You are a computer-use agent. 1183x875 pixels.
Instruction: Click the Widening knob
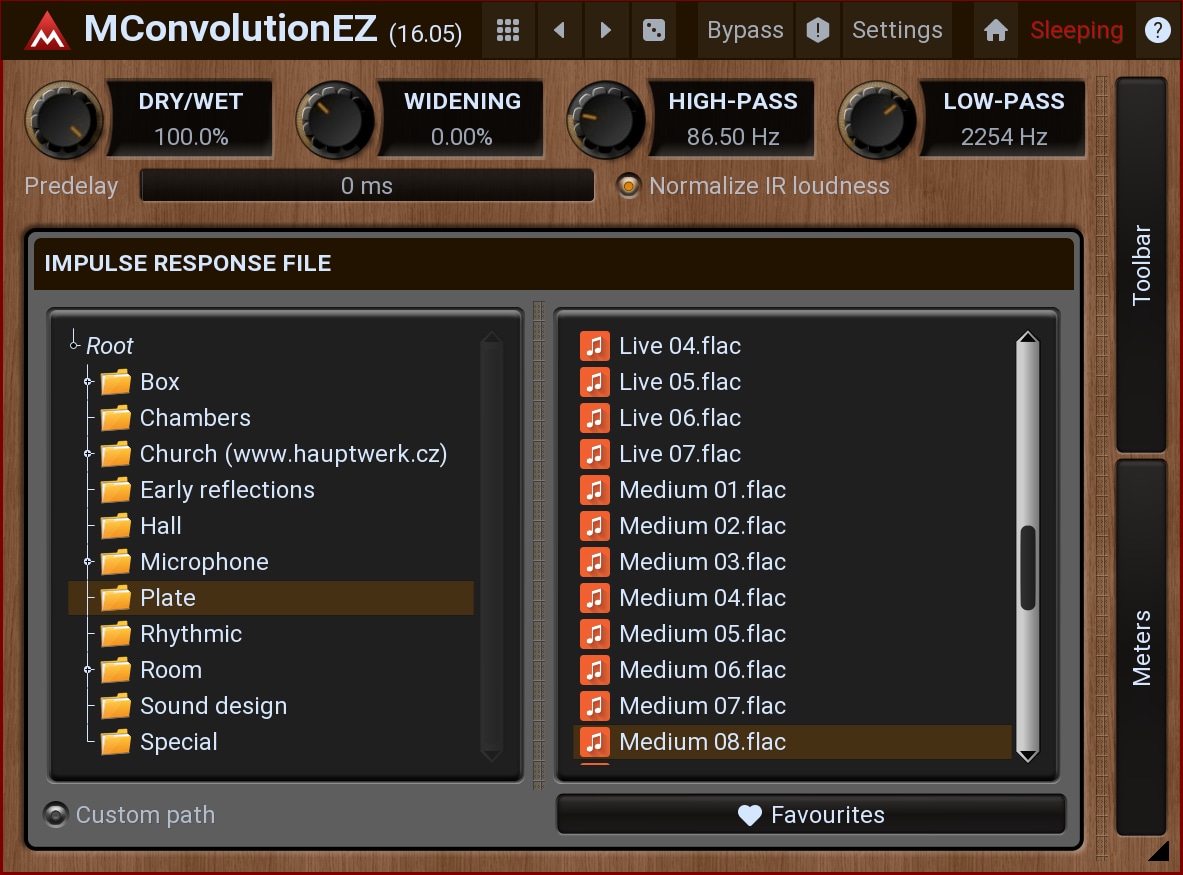(x=335, y=120)
